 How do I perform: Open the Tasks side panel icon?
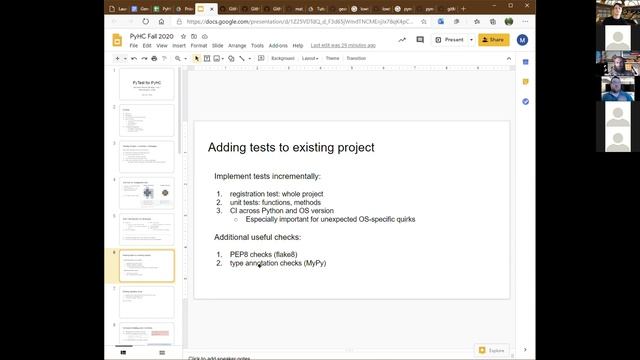[526, 101]
